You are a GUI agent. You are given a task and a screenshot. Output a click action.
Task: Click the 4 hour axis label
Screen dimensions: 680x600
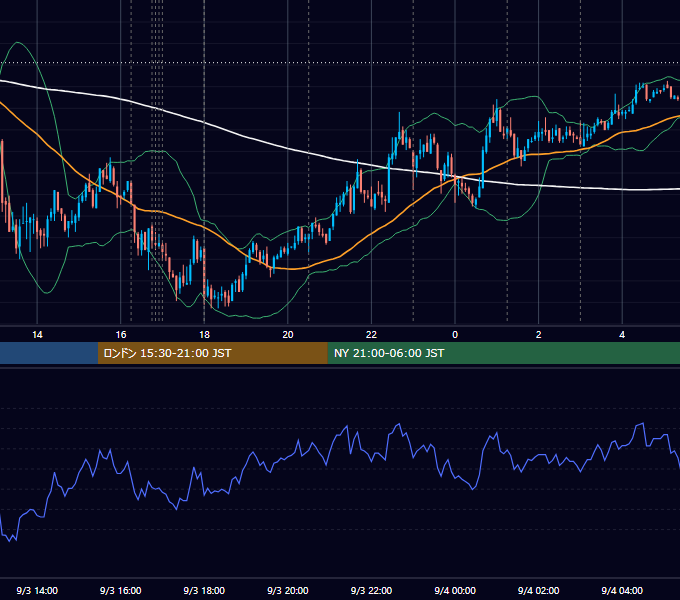point(622,334)
